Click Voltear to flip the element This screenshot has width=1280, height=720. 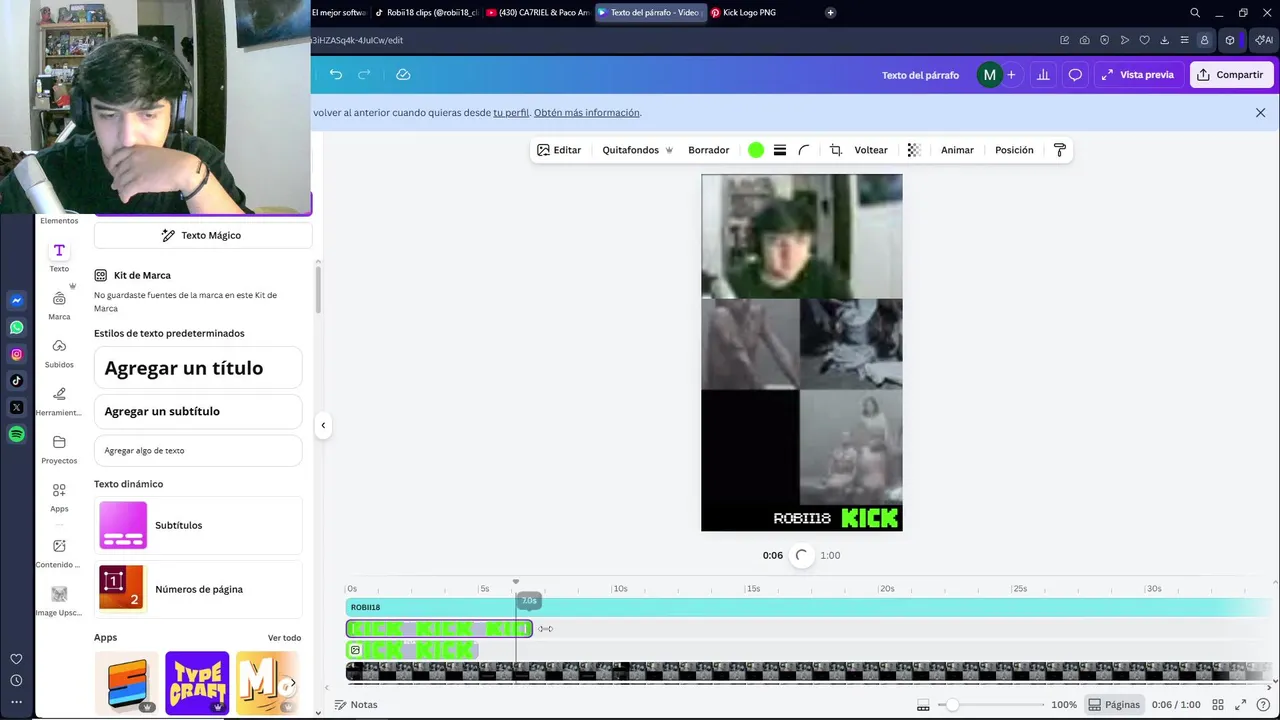click(871, 150)
